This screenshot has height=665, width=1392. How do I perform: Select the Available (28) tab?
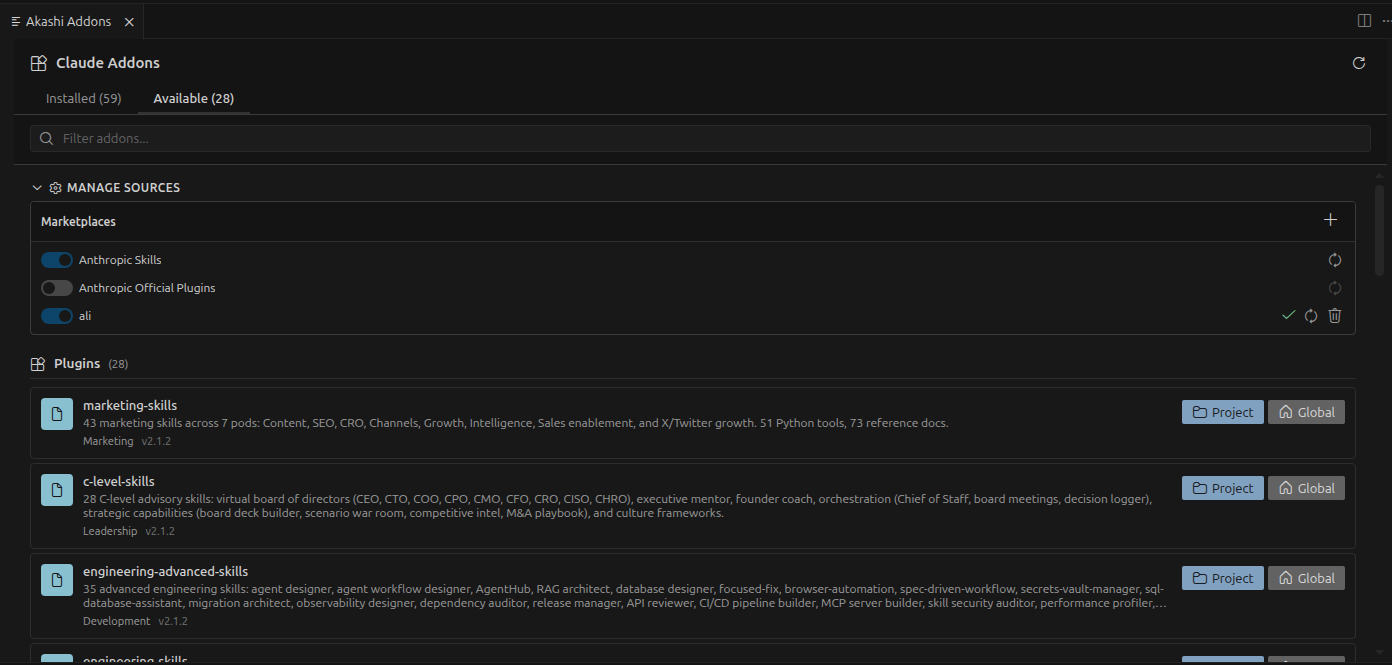[x=194, y=98]
